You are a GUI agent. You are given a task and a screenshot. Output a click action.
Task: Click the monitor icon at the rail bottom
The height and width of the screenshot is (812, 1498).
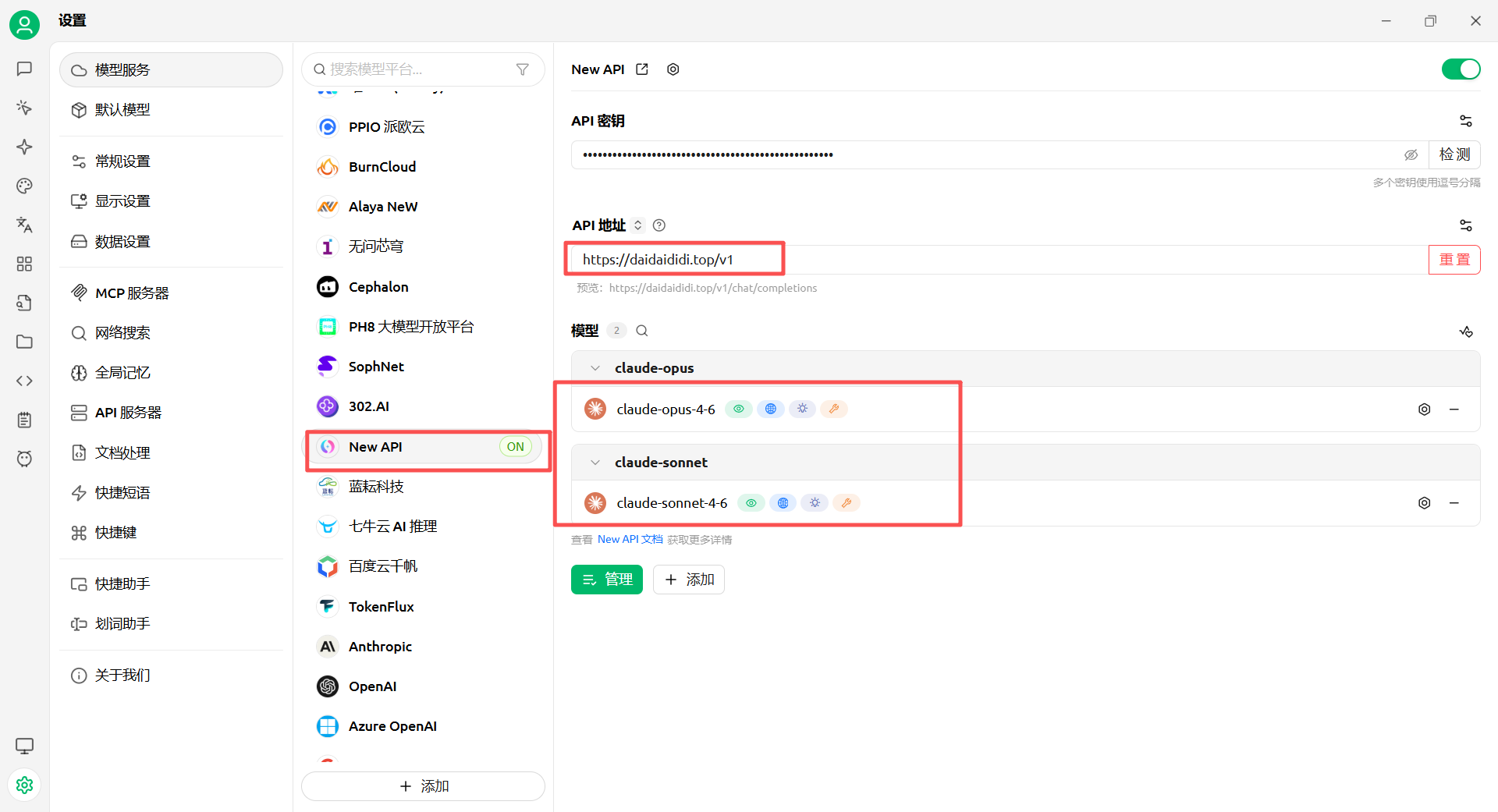pyautogui.click(x=24, y=746)
